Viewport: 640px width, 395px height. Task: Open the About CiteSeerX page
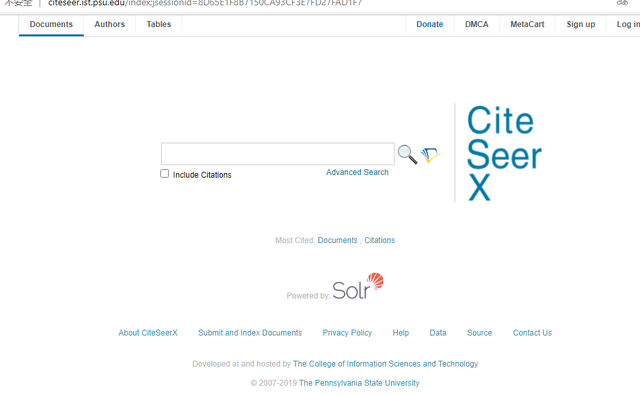tap(148, 333)
